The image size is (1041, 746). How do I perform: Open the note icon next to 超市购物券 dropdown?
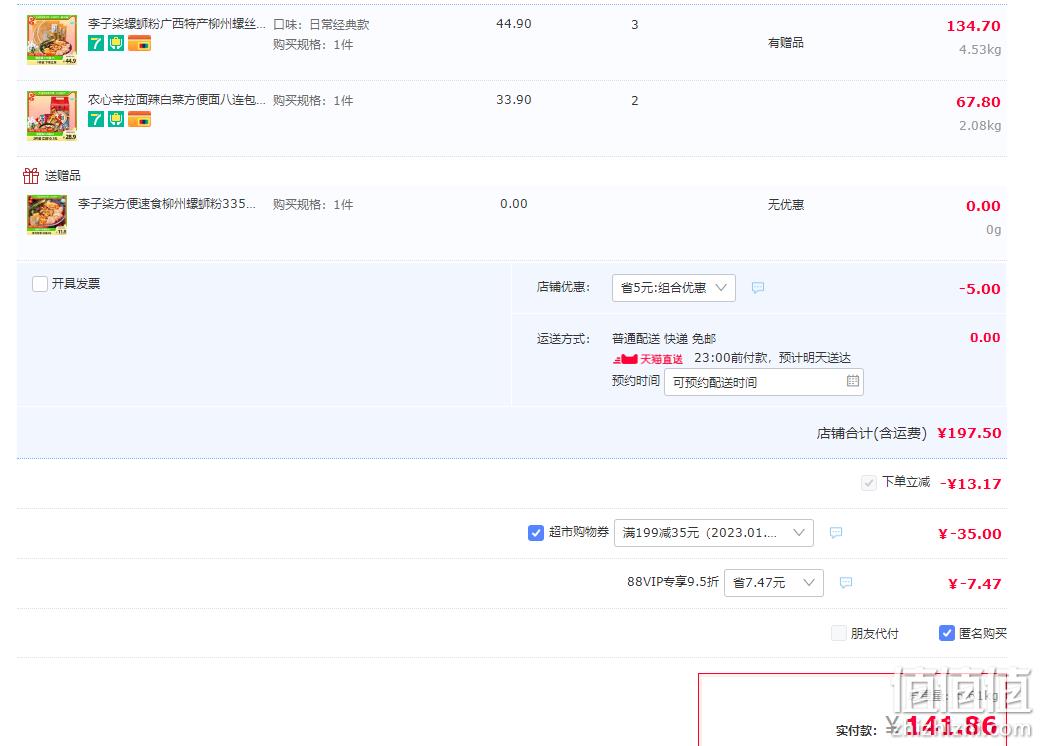[x=836, y=532]
